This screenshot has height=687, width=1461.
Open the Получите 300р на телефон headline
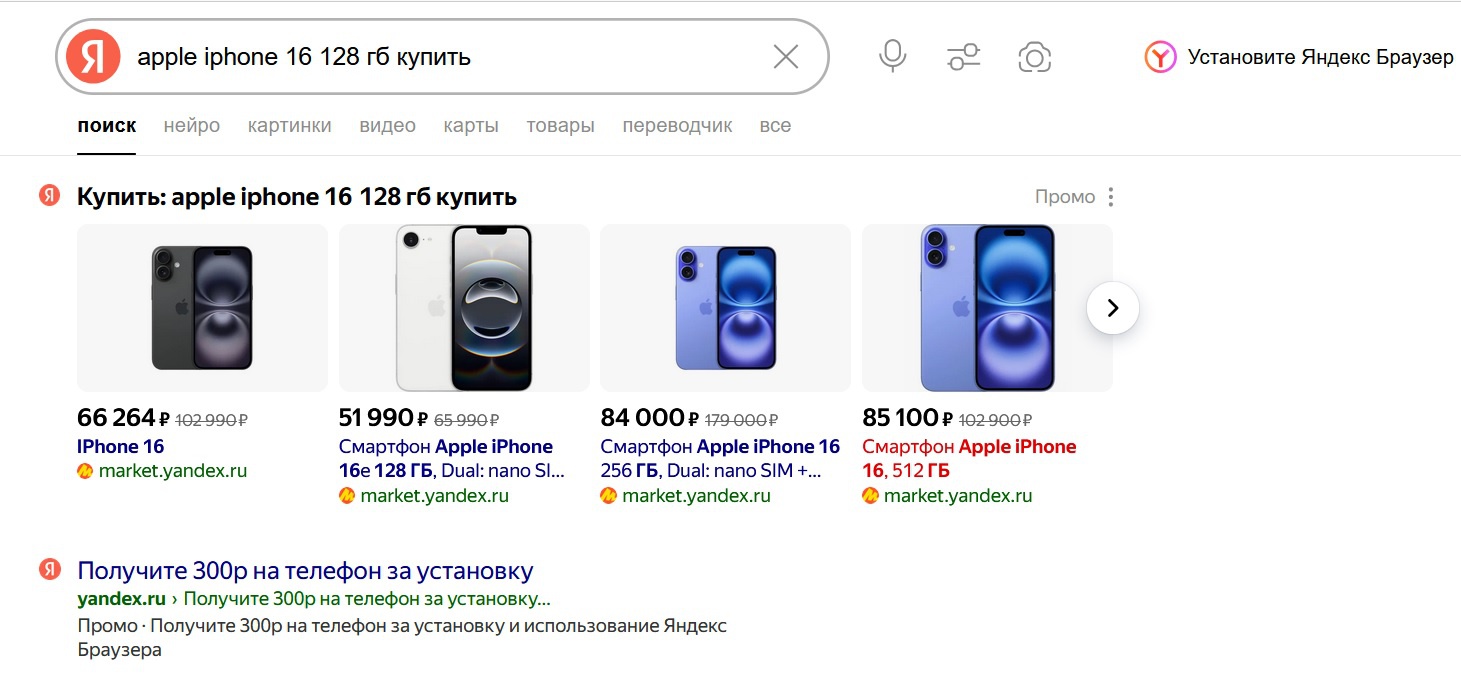[x=305, y=571]
